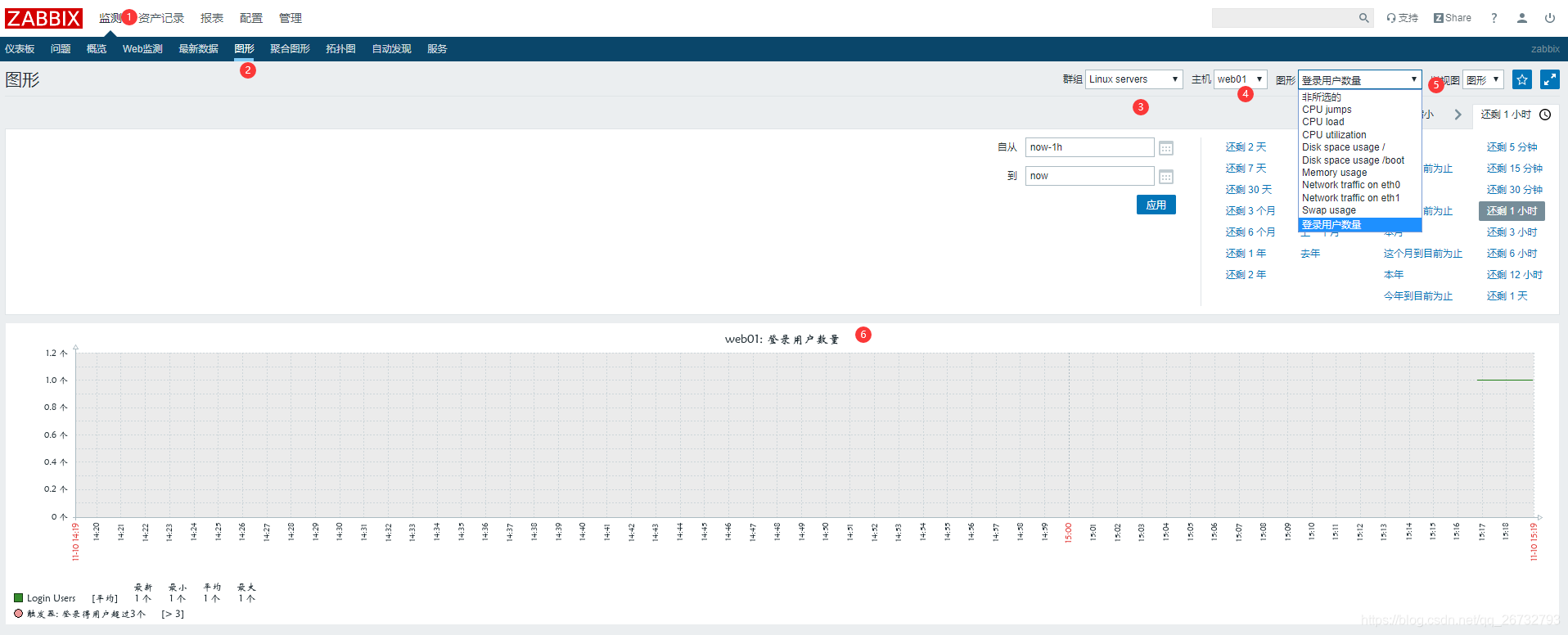Select time range 今年到目前为止
Viewport: 1568px width, 635px height.
[1418, 296]
